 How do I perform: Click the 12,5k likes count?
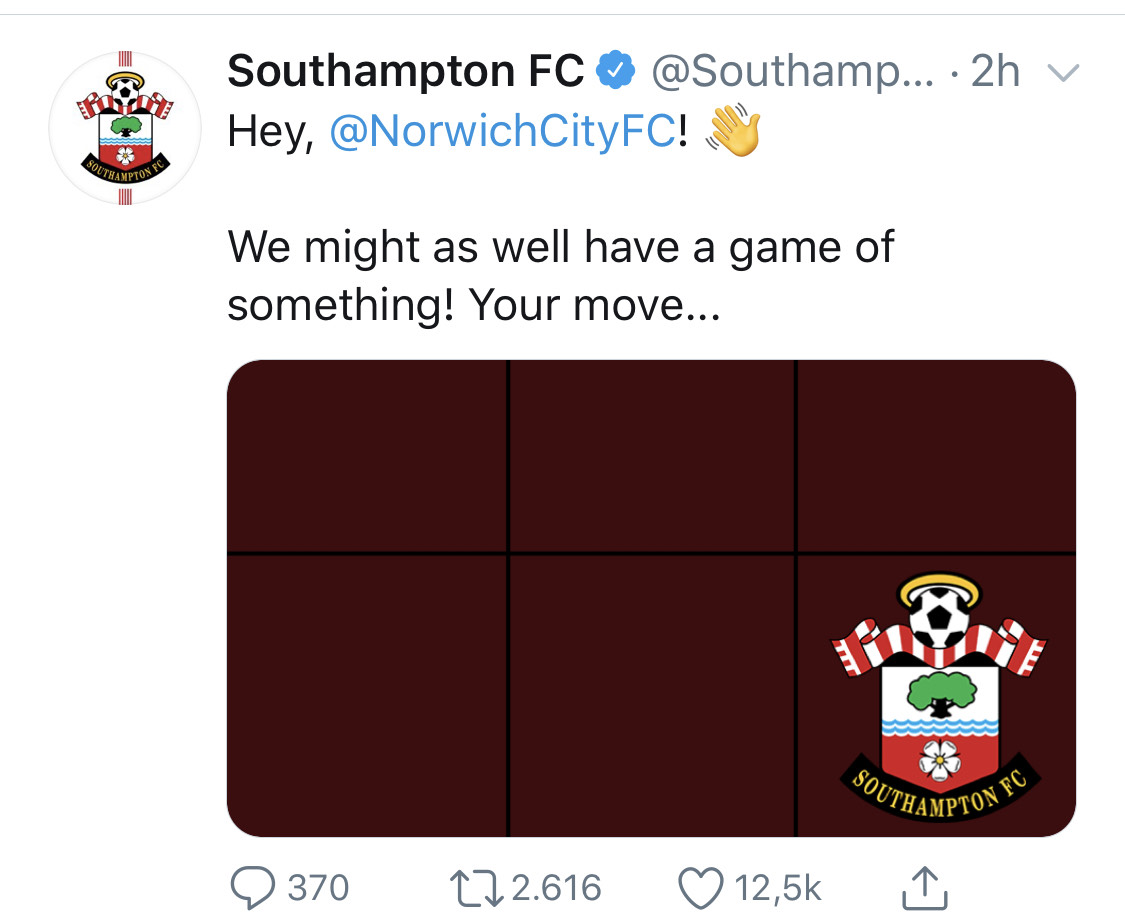[x=778, y=887]
